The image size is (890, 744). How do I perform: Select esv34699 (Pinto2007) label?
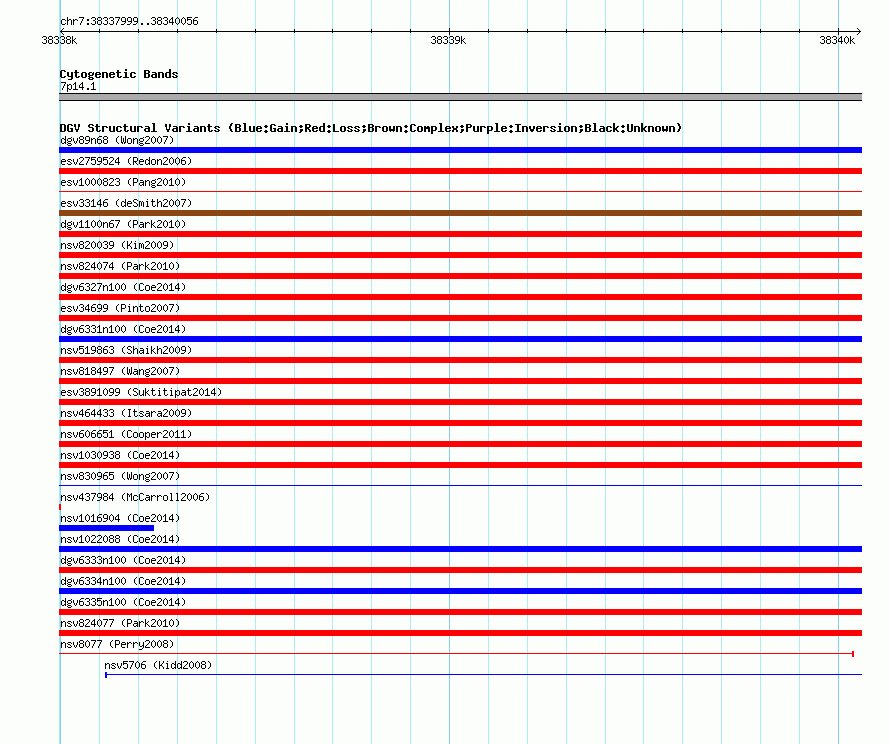click(x=120, y=308)
